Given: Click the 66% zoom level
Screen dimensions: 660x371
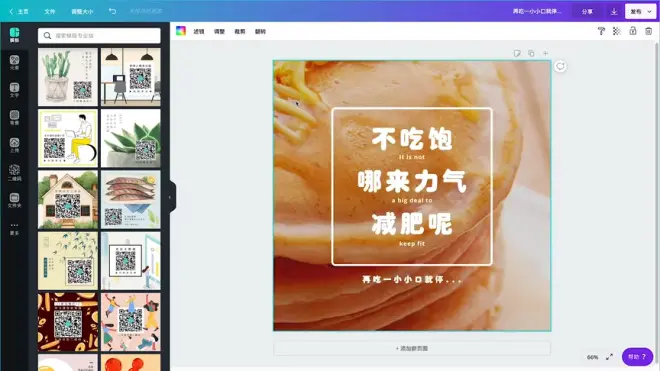Looking at the screenshot, I should 592,357.
